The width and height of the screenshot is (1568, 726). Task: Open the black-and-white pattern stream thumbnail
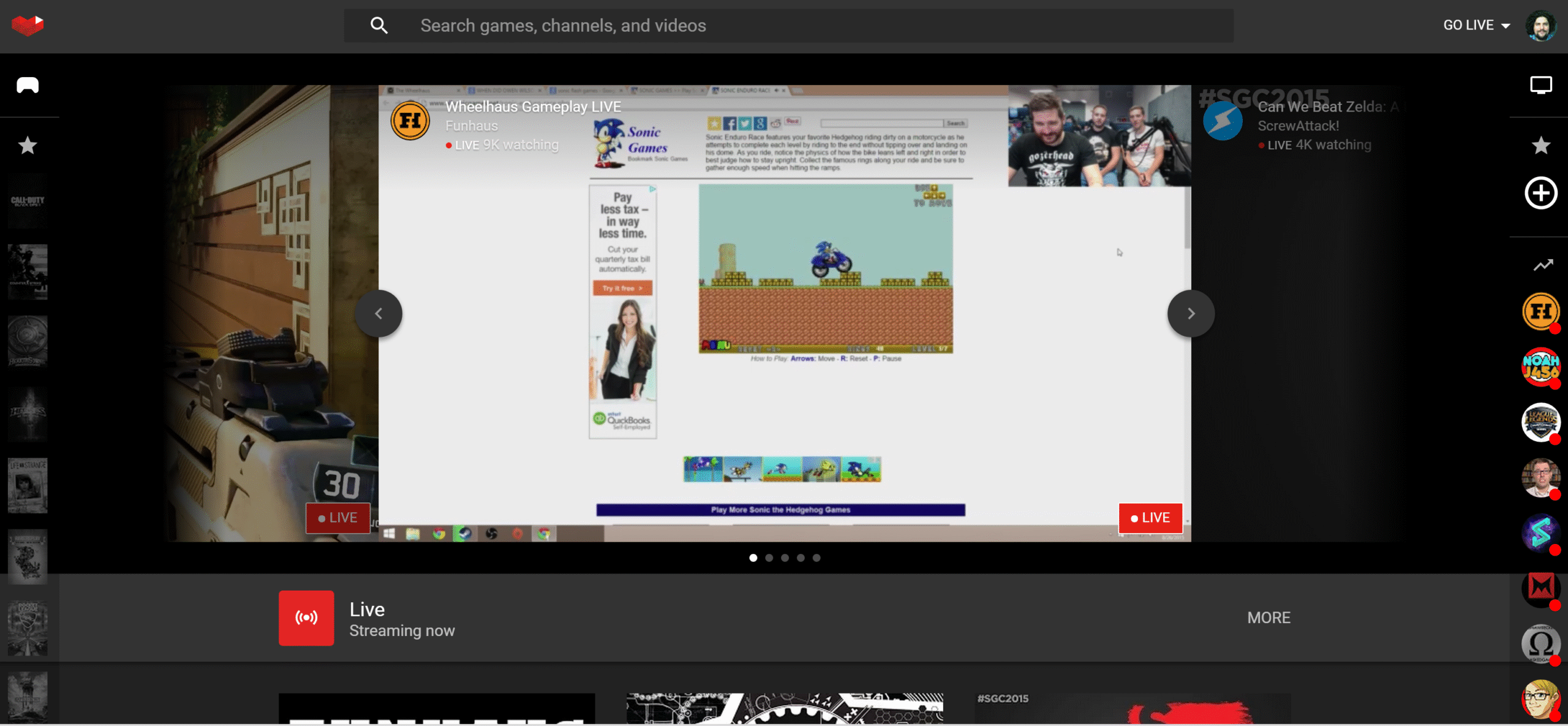click(785, 709)
